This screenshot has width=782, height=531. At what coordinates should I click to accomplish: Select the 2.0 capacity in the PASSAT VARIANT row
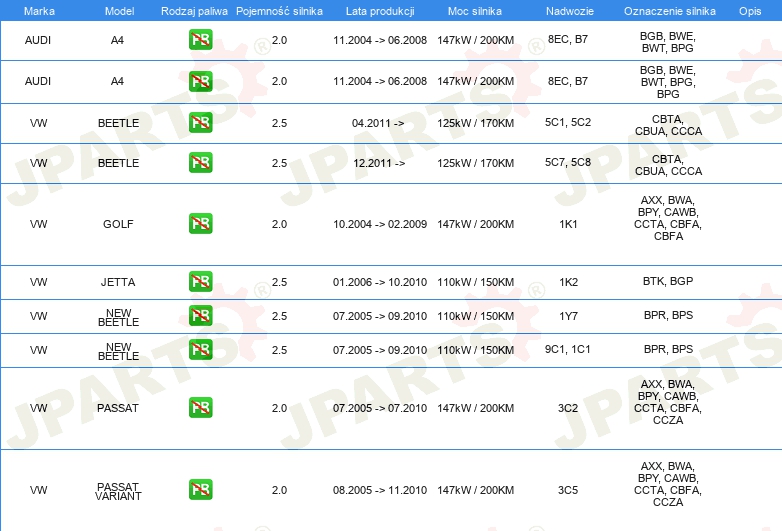point(279,490)
